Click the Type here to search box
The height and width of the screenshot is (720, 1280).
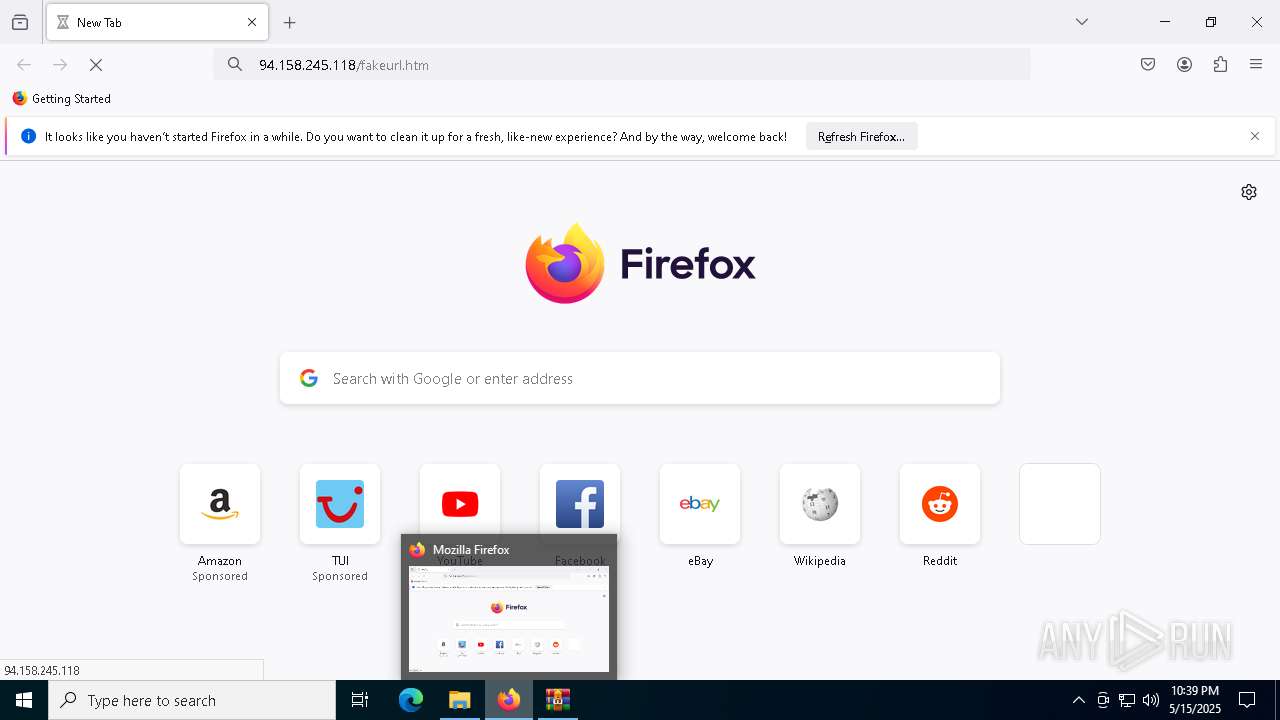pos(192,700)
